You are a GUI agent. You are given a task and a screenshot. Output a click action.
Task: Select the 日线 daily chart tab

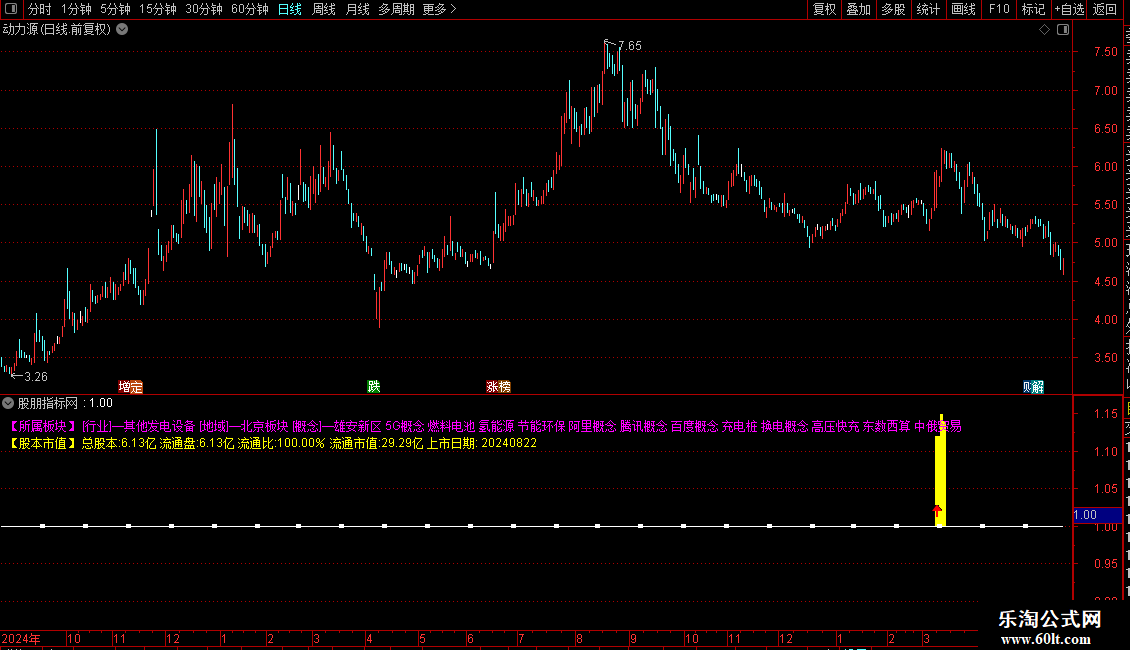tap(290, 9)
